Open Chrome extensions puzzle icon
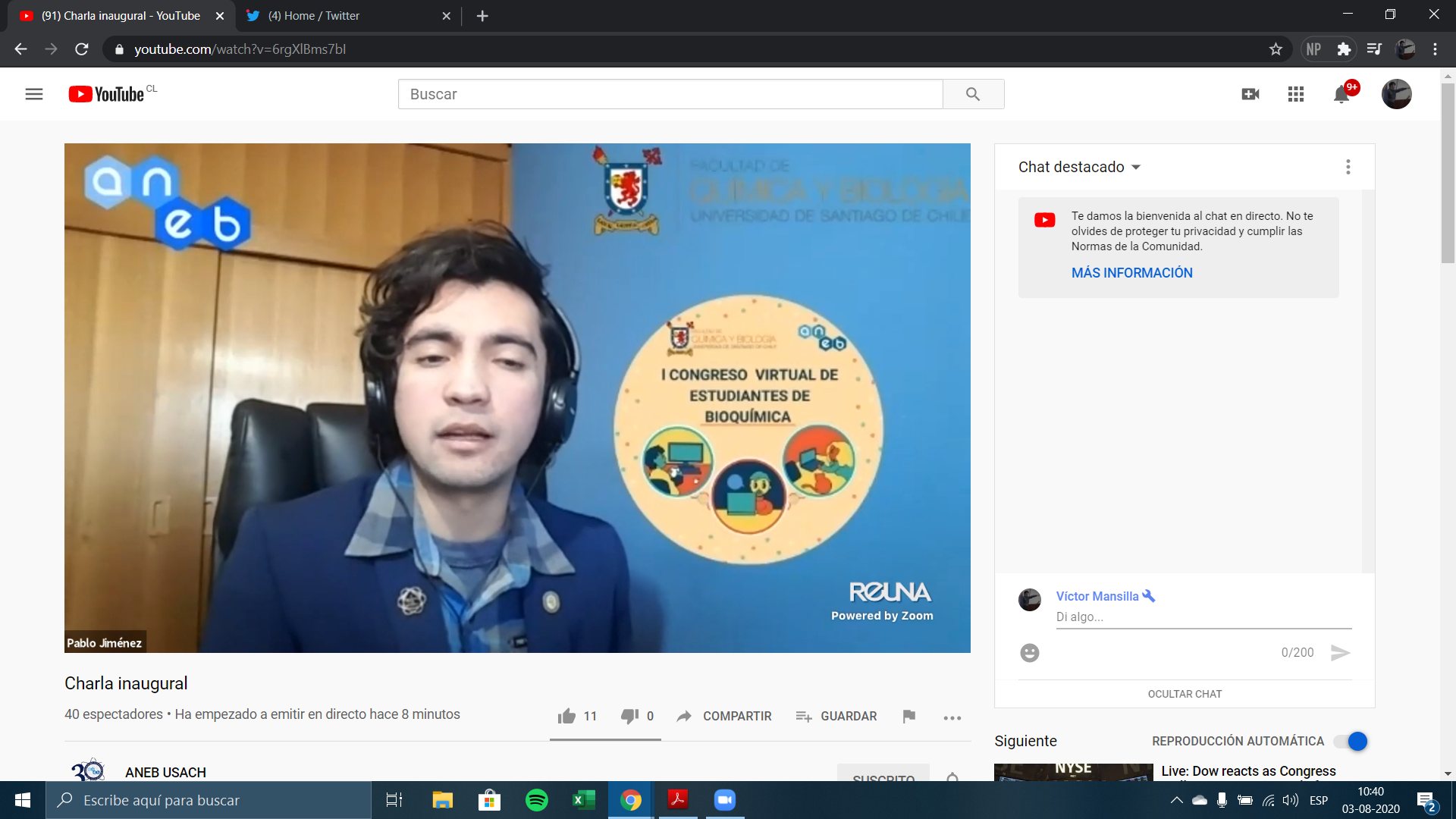 click(x=1344, y=49)
